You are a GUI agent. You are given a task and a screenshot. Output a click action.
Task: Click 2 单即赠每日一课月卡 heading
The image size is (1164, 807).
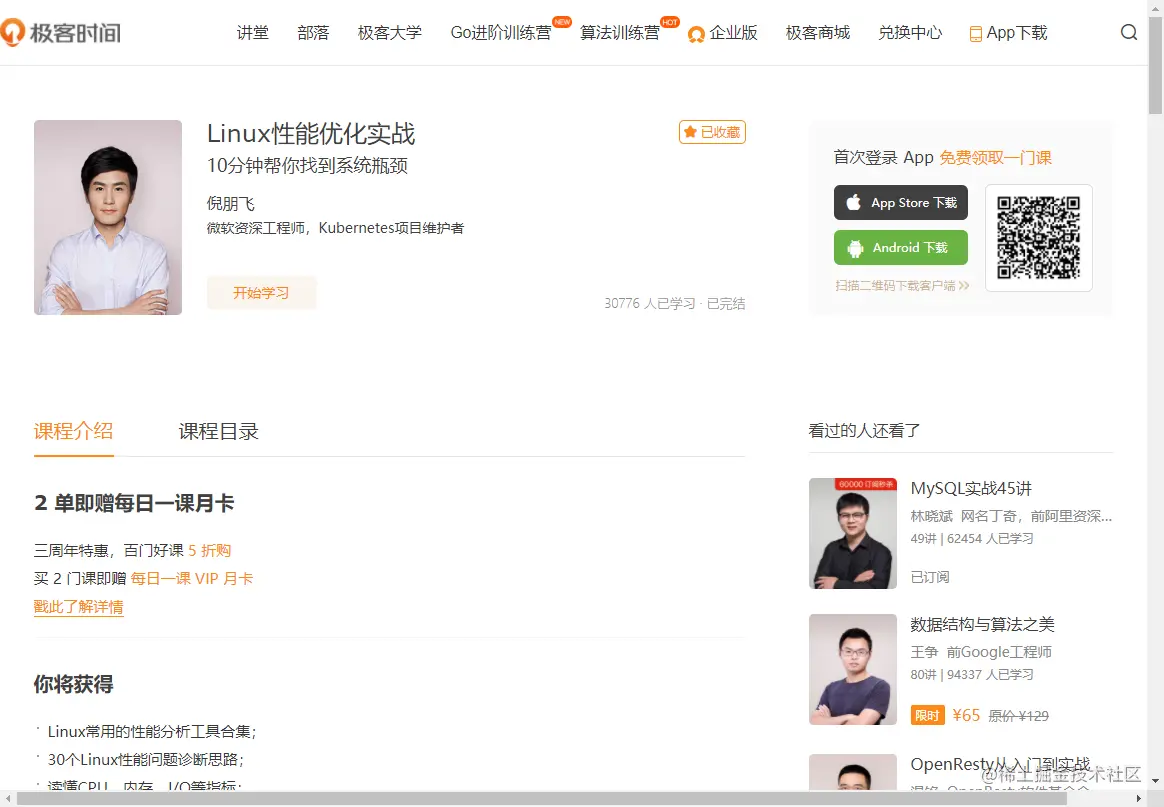click(134, 503)
